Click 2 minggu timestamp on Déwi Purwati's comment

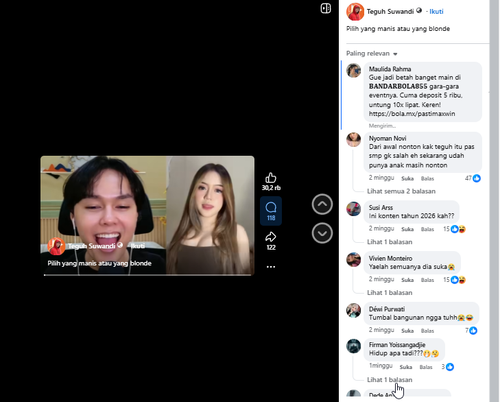coord(381,330)
